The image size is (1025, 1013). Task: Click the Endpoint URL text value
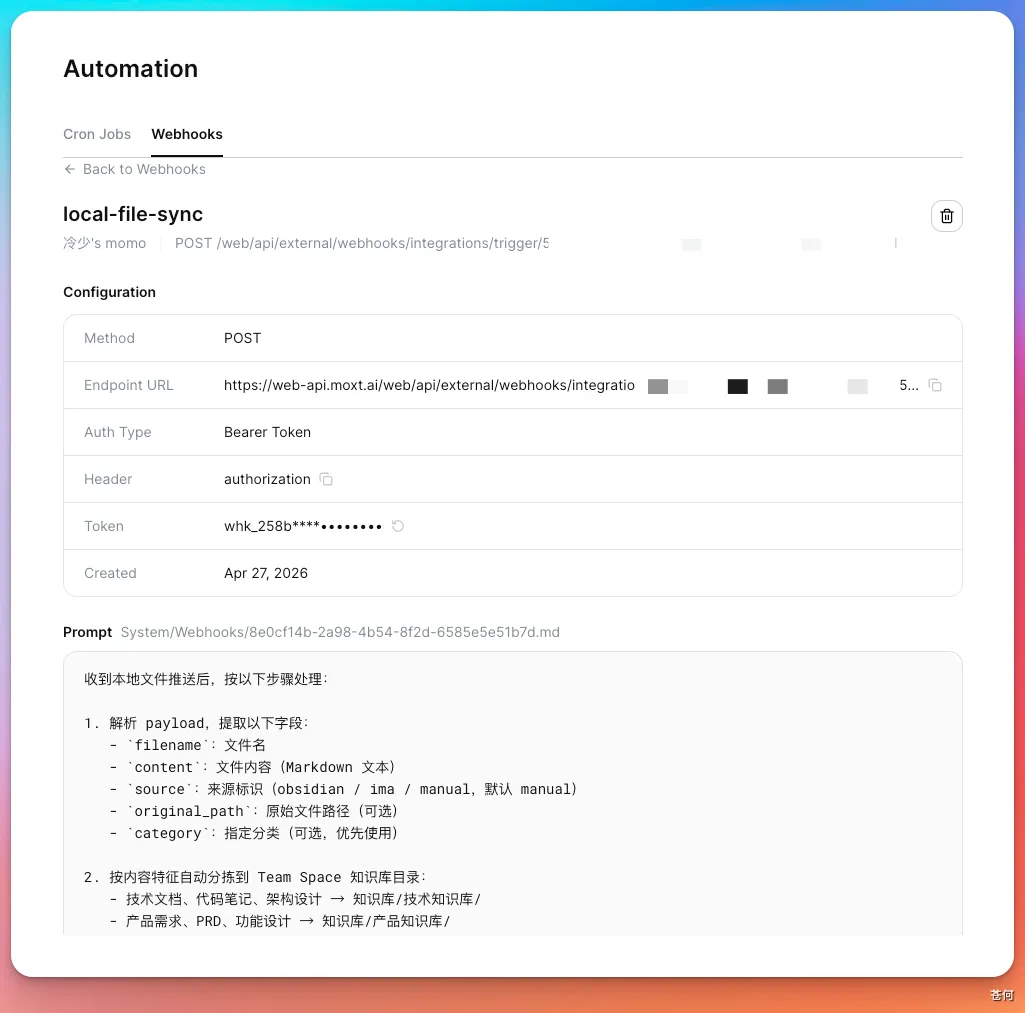click(x=429, y=385)
